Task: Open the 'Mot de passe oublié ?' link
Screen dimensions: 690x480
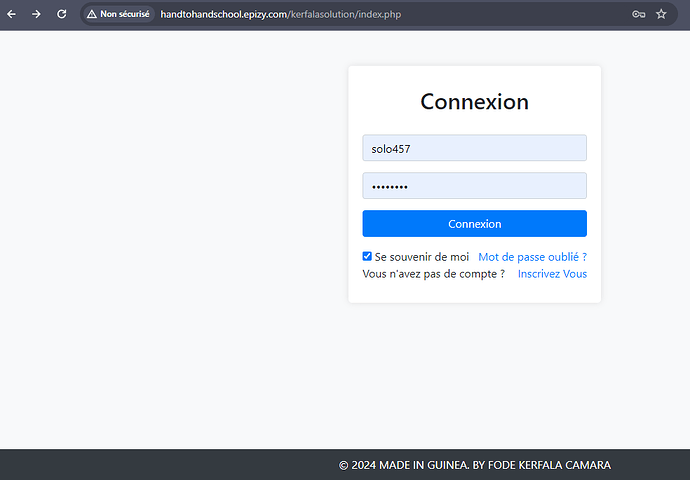Action: [x=532, y=257]
